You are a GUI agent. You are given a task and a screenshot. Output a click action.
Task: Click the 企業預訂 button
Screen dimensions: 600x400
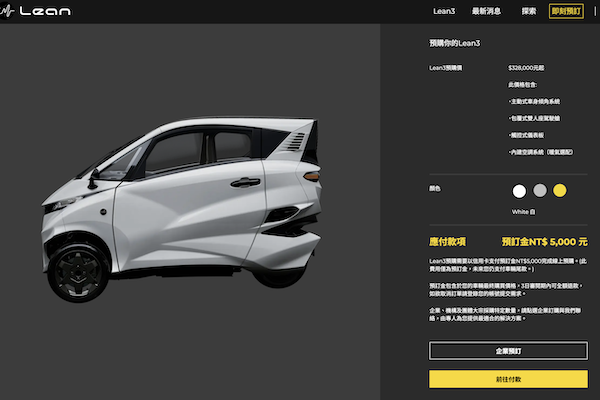(508, 351)
